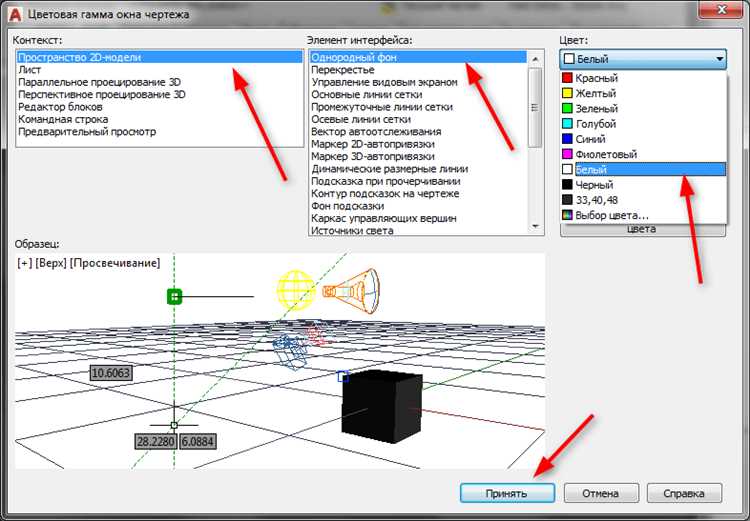The image size is (750, 521).
Task: Select context Параллельное проецирование 3D
Action: [160, 82]
